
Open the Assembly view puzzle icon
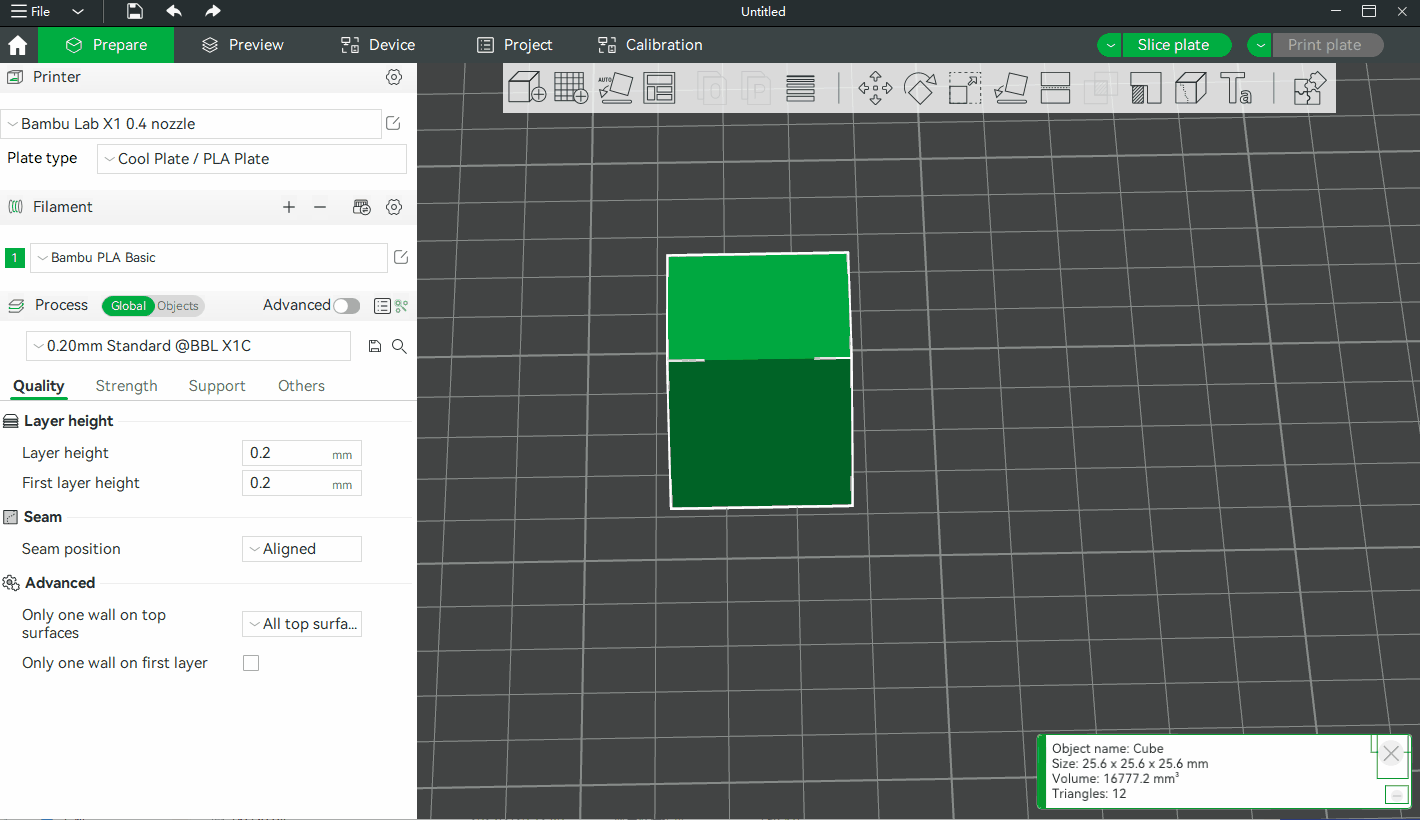tap(1309, 88)
